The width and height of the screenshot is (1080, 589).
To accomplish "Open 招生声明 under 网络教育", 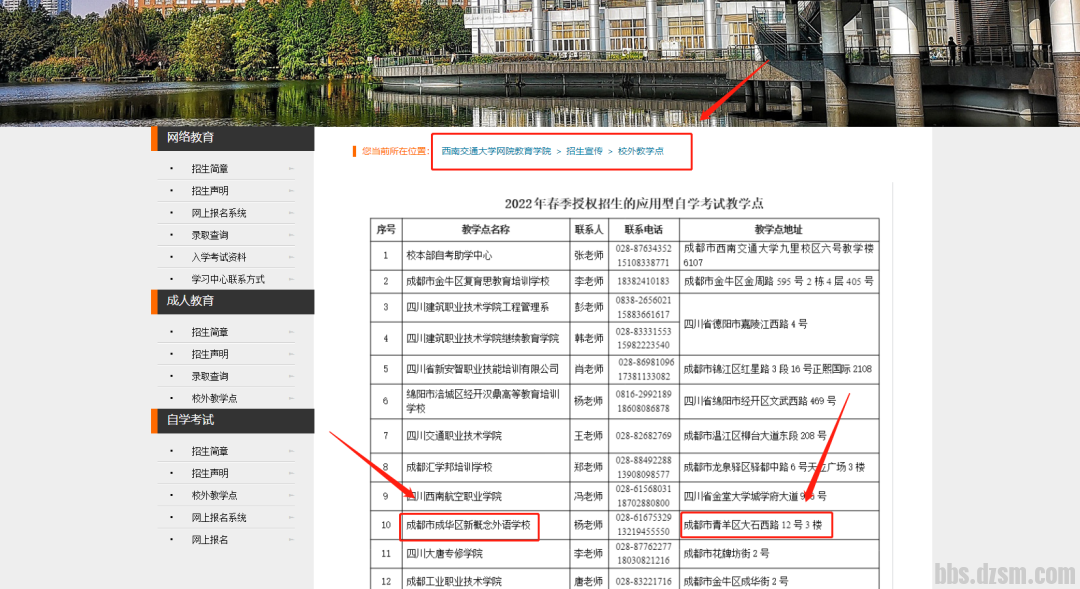I will (210, 191).
